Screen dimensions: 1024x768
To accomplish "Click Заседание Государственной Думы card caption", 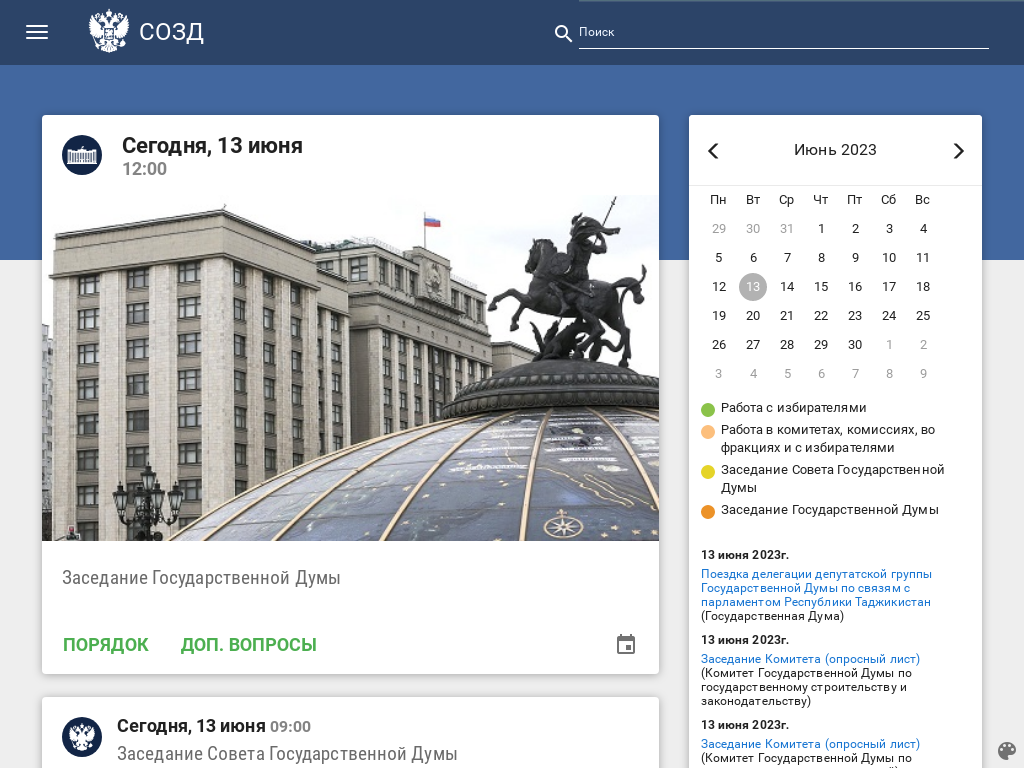I will click(201, 578).
